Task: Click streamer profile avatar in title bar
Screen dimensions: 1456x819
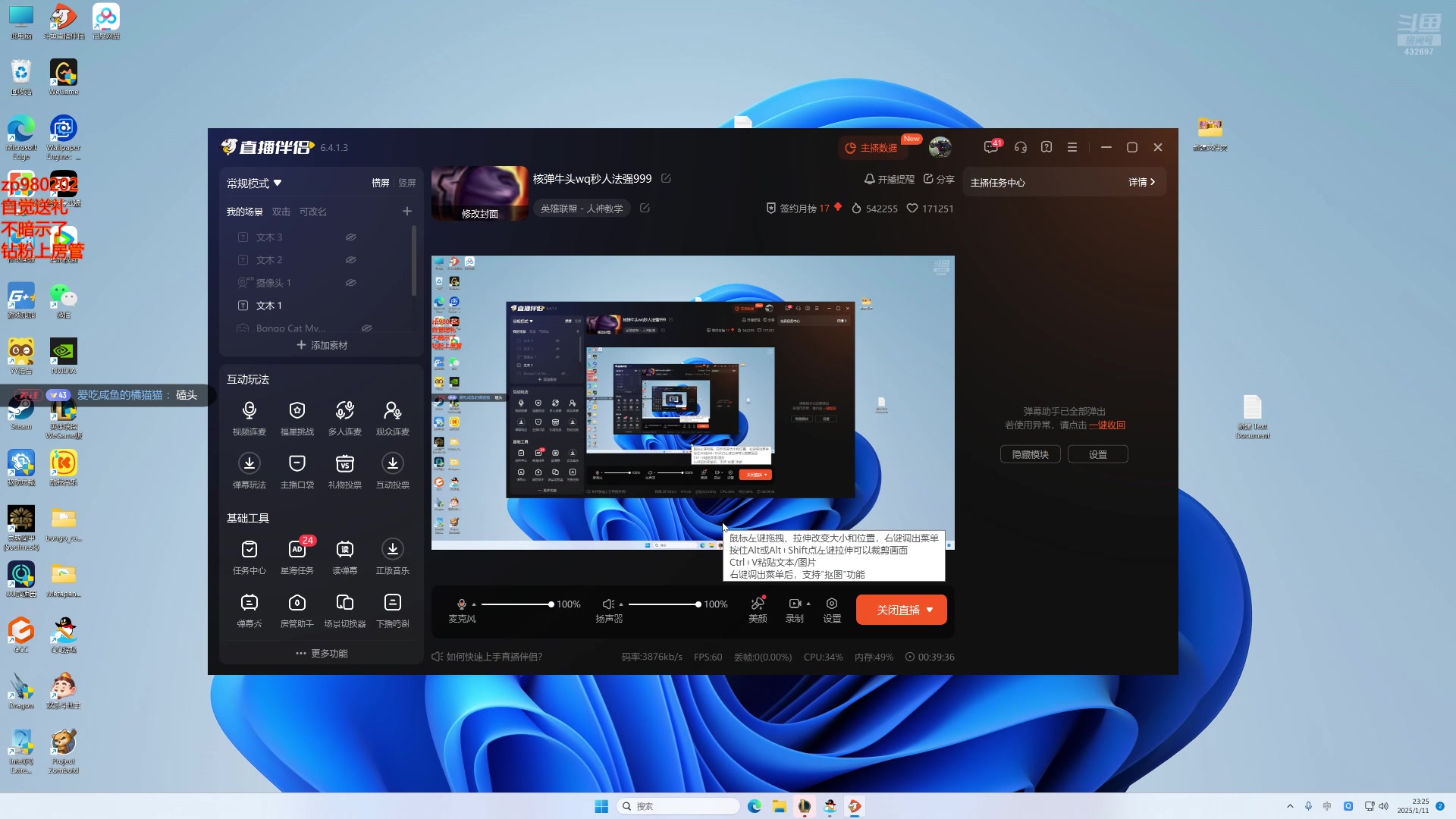Action: pyautogui.click(x=940, y=147)
